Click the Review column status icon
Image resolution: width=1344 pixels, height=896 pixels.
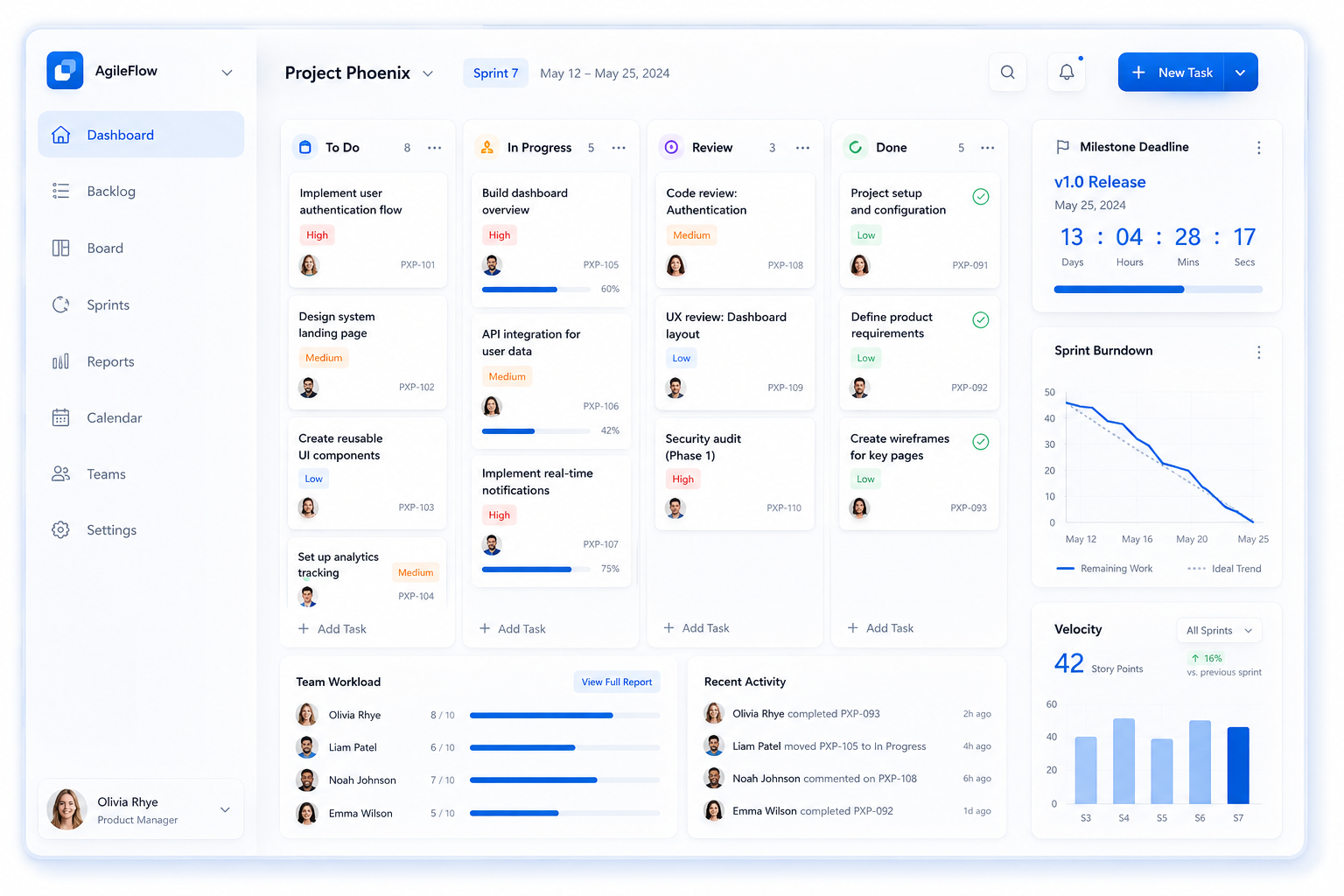[671, 147]
